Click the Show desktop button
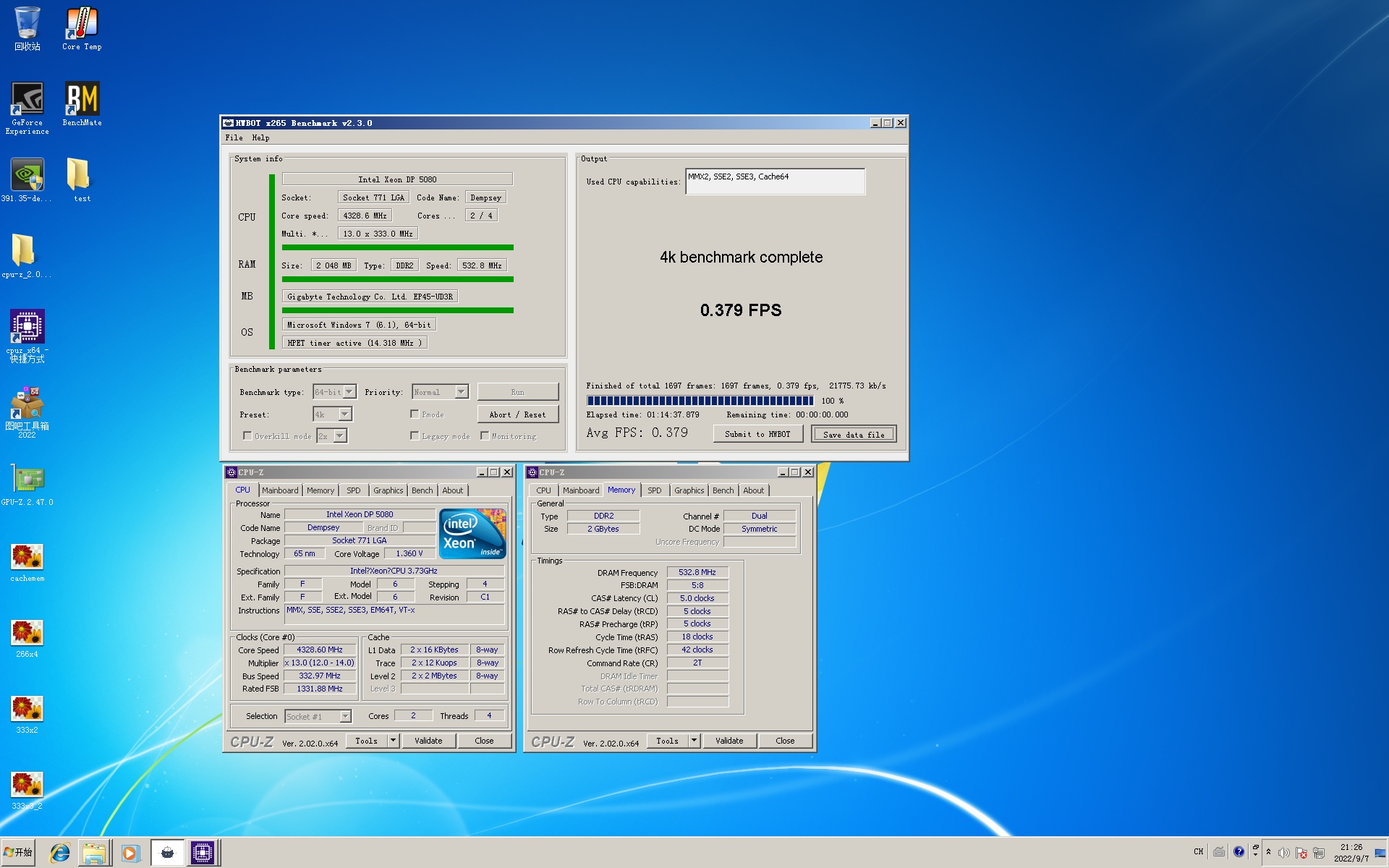This screenshot has height=868, width=1389. (x=1380, y=853)
